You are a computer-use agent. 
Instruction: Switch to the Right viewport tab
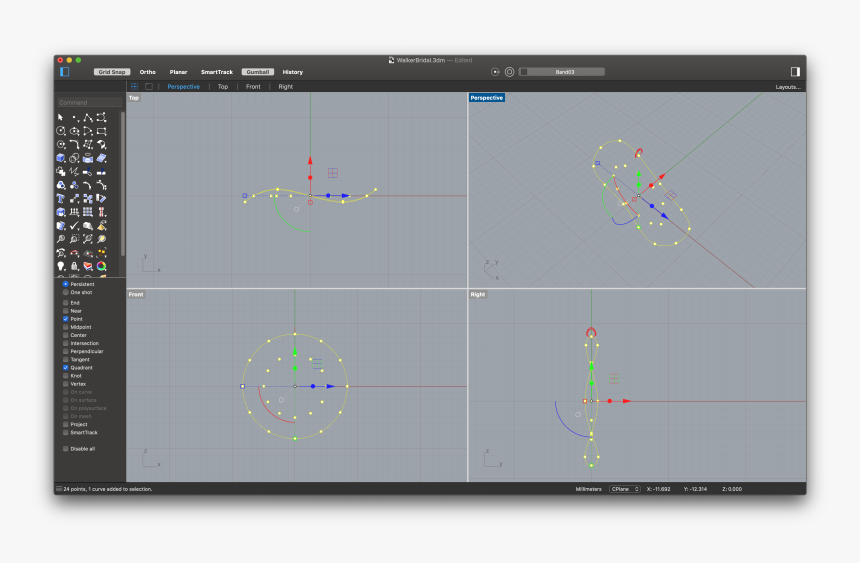click(x=285, y=87)
